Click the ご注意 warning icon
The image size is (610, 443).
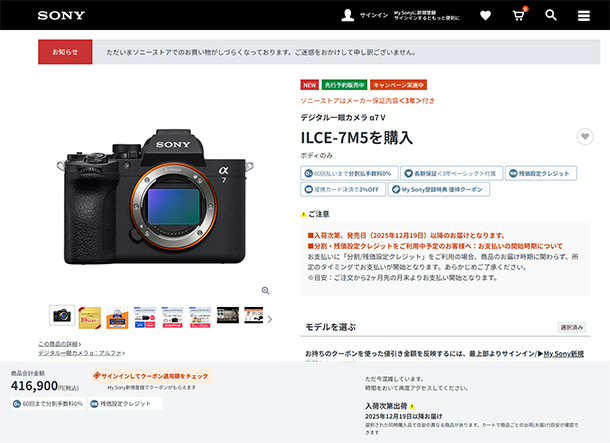pyautogui.click(x=303, y=214)
